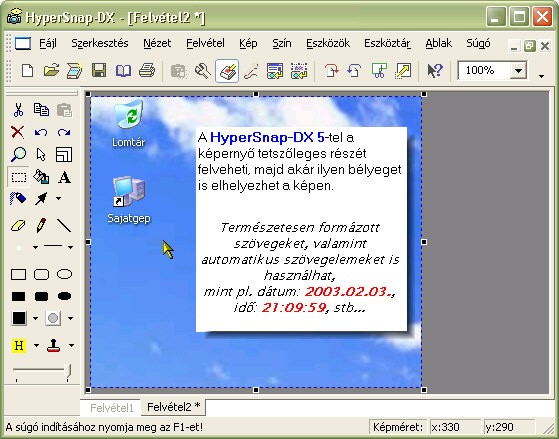Image resolution: width=559 pixels, height=439 pixels.
Task: Click the Lomtár icon in the image
Action: (129, 123)
